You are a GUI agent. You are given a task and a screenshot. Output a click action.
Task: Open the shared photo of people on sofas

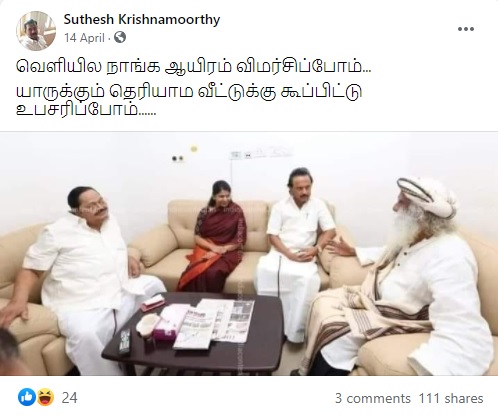(x=249, y=254)
